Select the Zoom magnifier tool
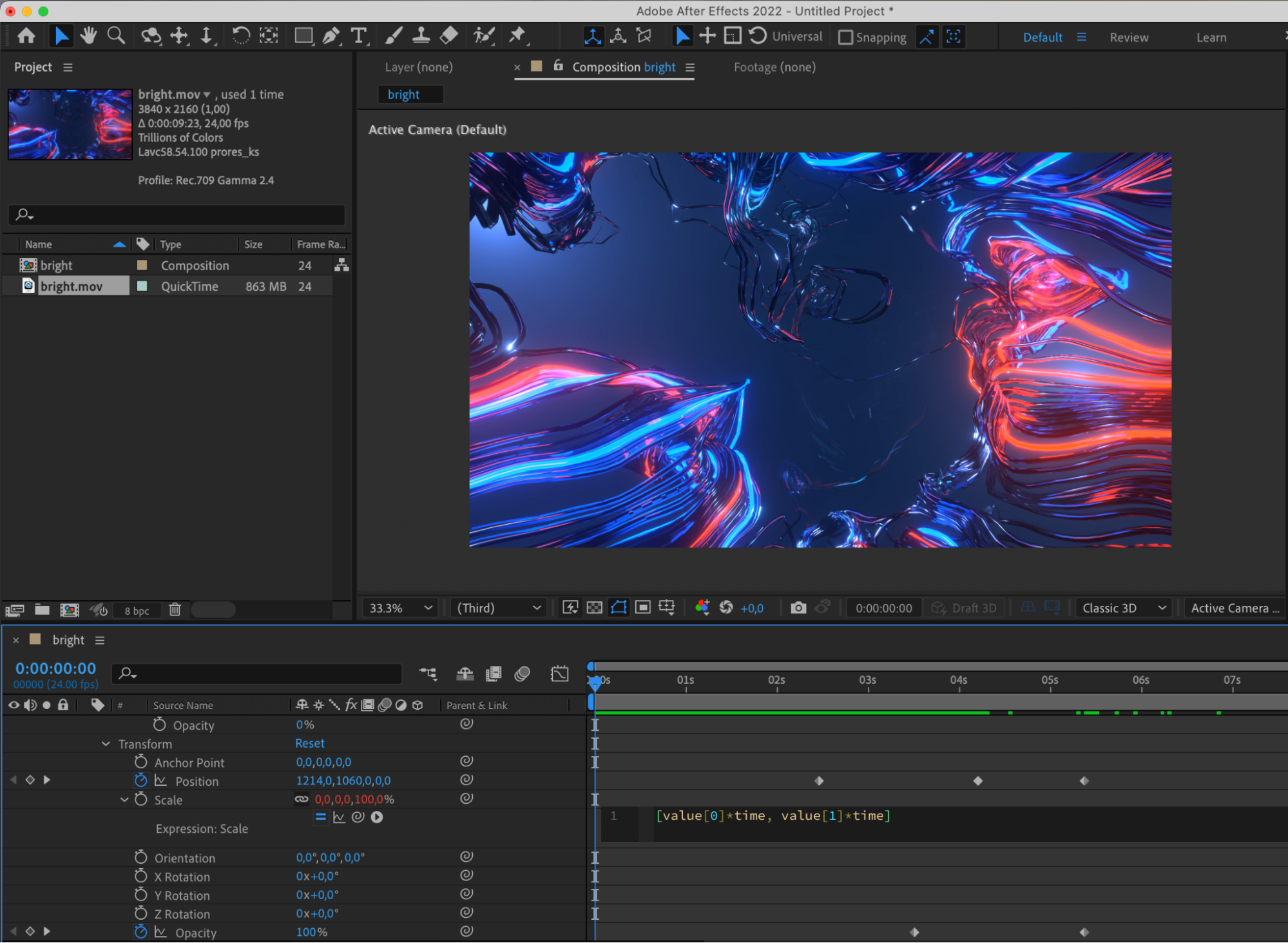Viewport: 1288px width, 943px height. (116, 36)
